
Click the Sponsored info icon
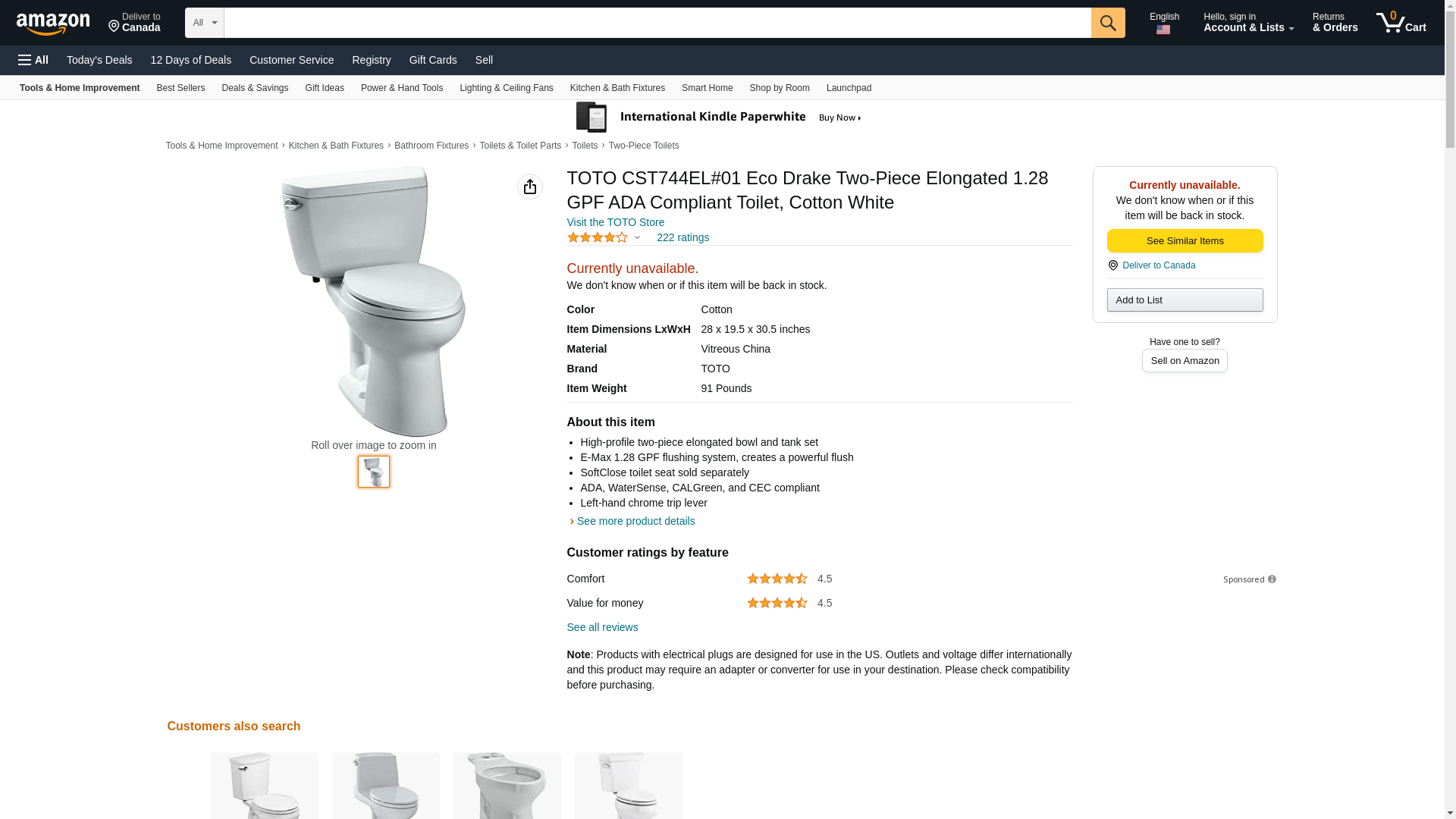coord(1272,579)
